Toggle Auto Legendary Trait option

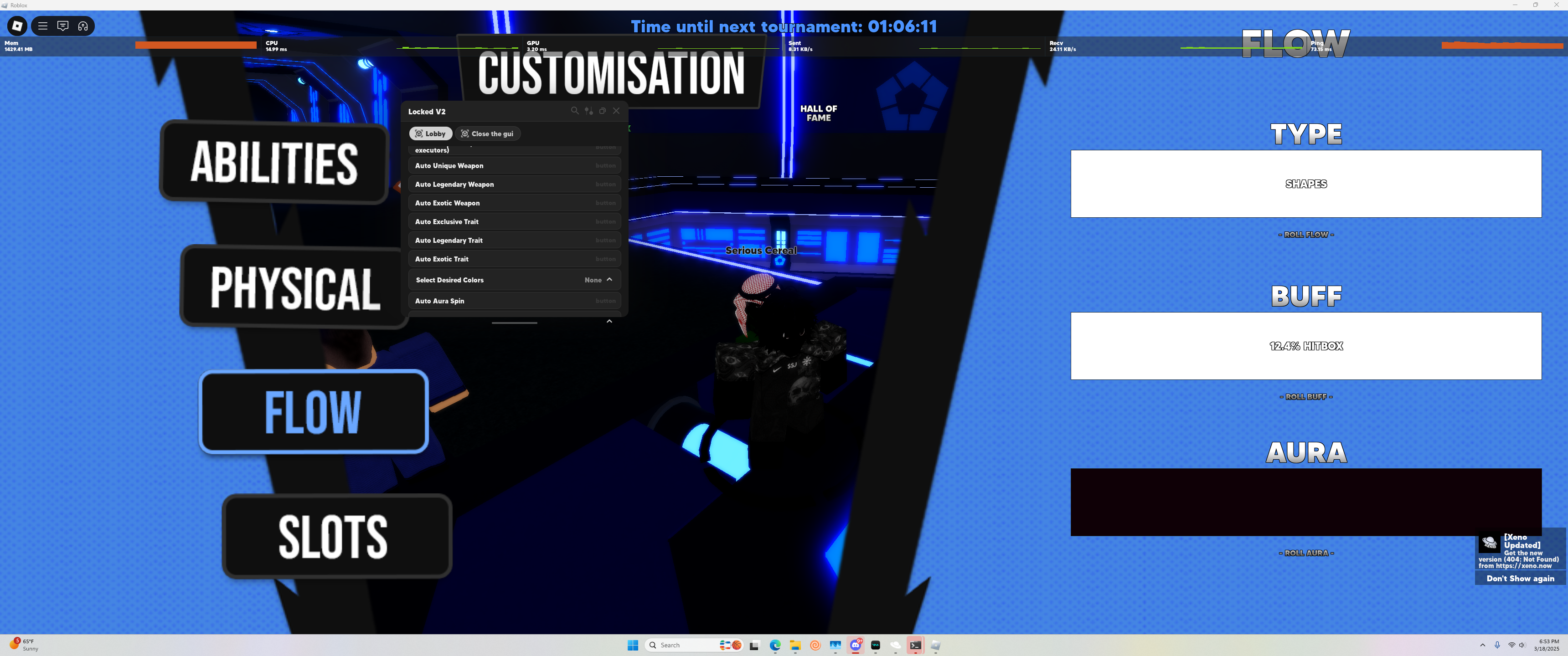[514, 241]
